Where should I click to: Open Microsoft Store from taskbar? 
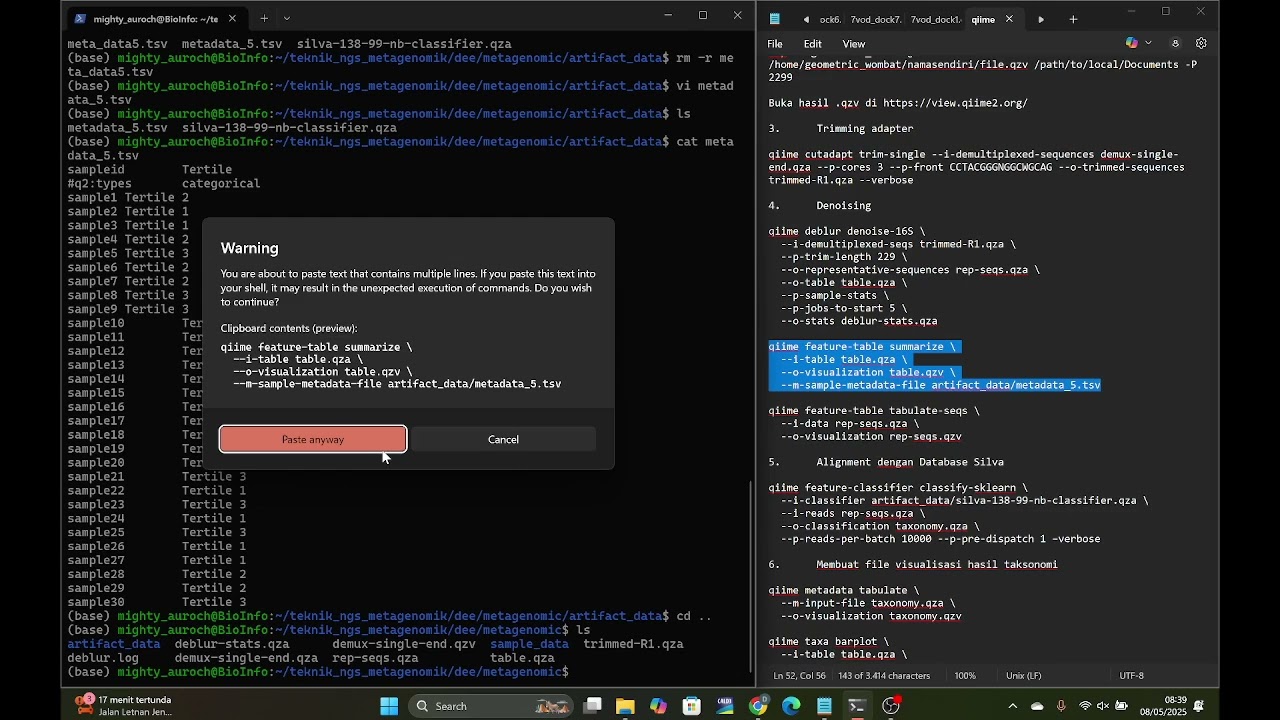[x=691, y=706]
